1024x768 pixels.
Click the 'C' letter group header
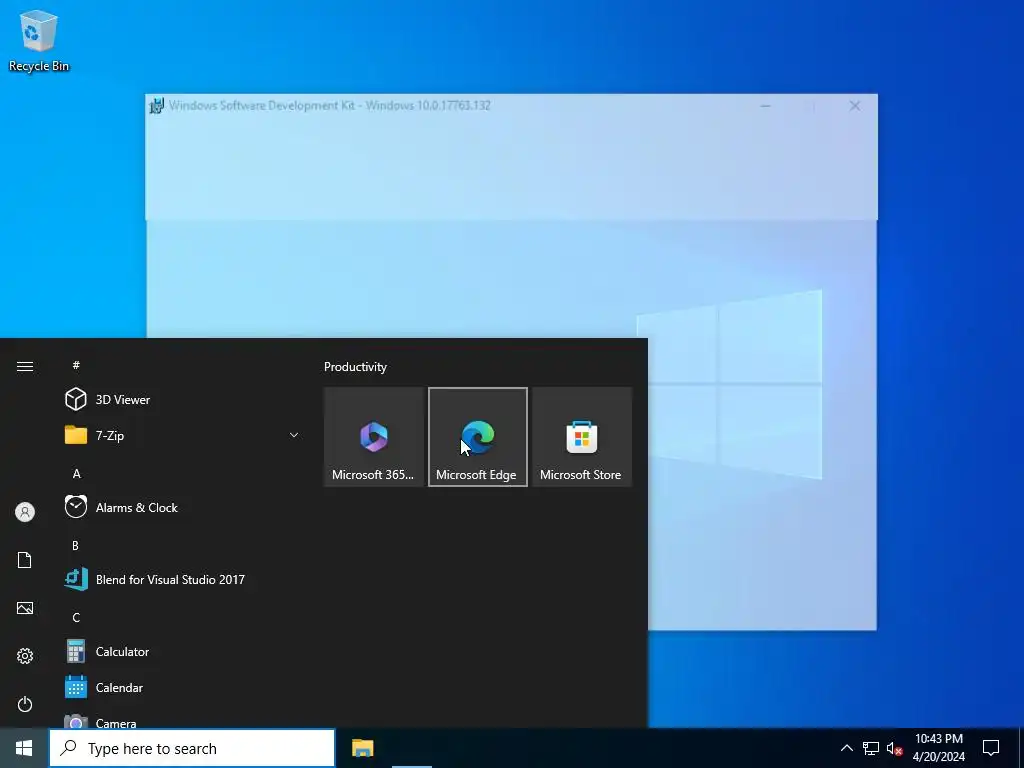[x=76, y=617]
